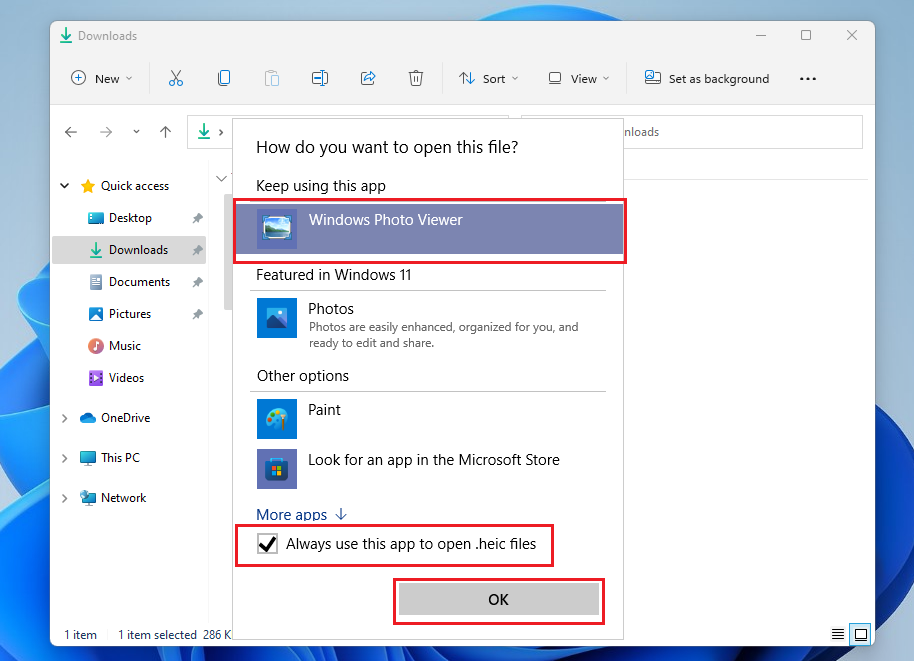Open the View dropdown menu
Image resolution: width=914 pixels, height=661 pixels.
coord(579,78)
